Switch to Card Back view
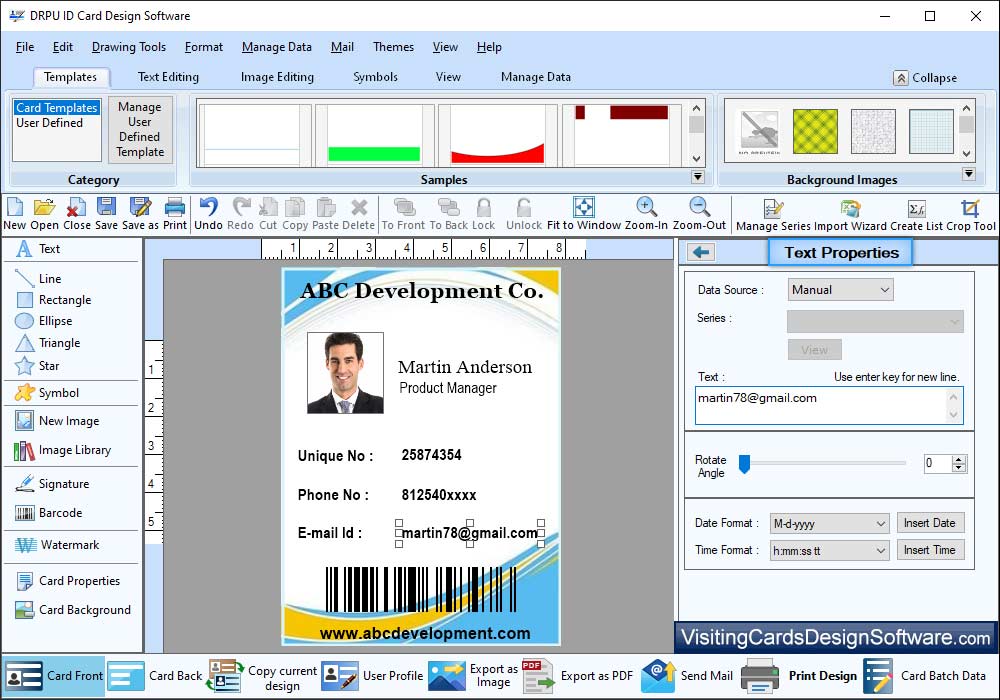The image size is (1000, 700). point(155,676)
